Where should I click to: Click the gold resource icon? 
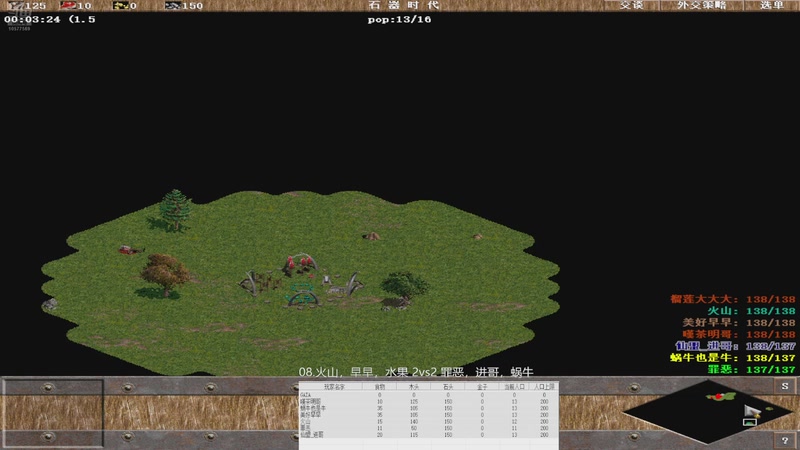click(120, 6)
